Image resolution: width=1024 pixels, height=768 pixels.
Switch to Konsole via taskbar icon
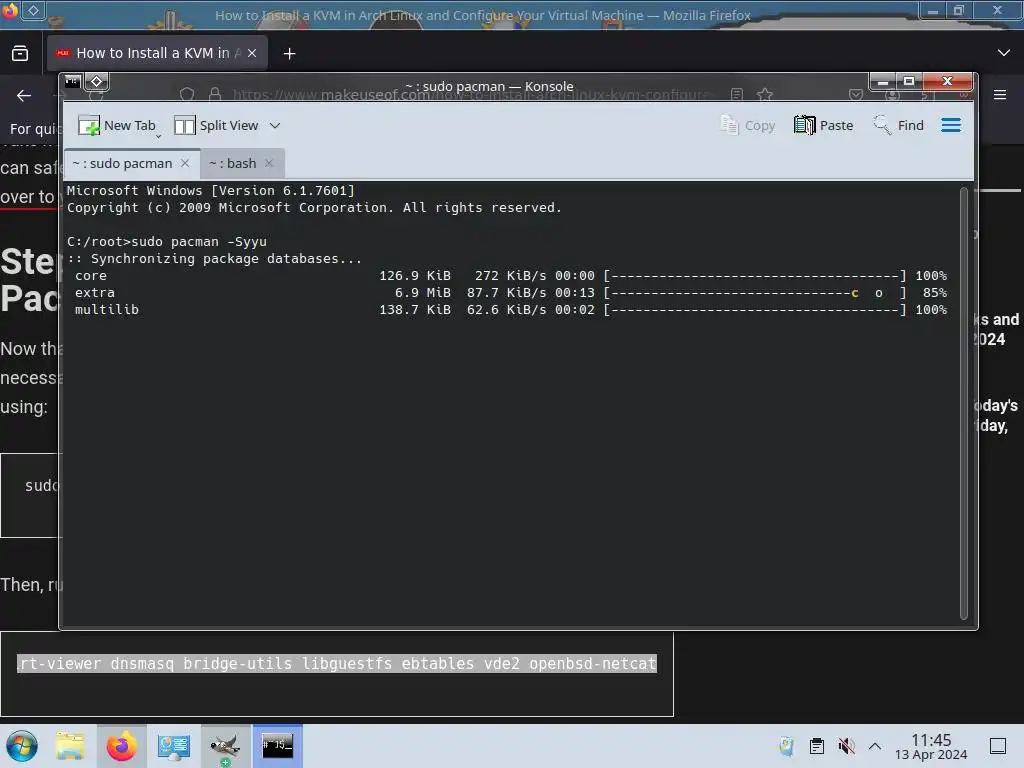(278, 746)
